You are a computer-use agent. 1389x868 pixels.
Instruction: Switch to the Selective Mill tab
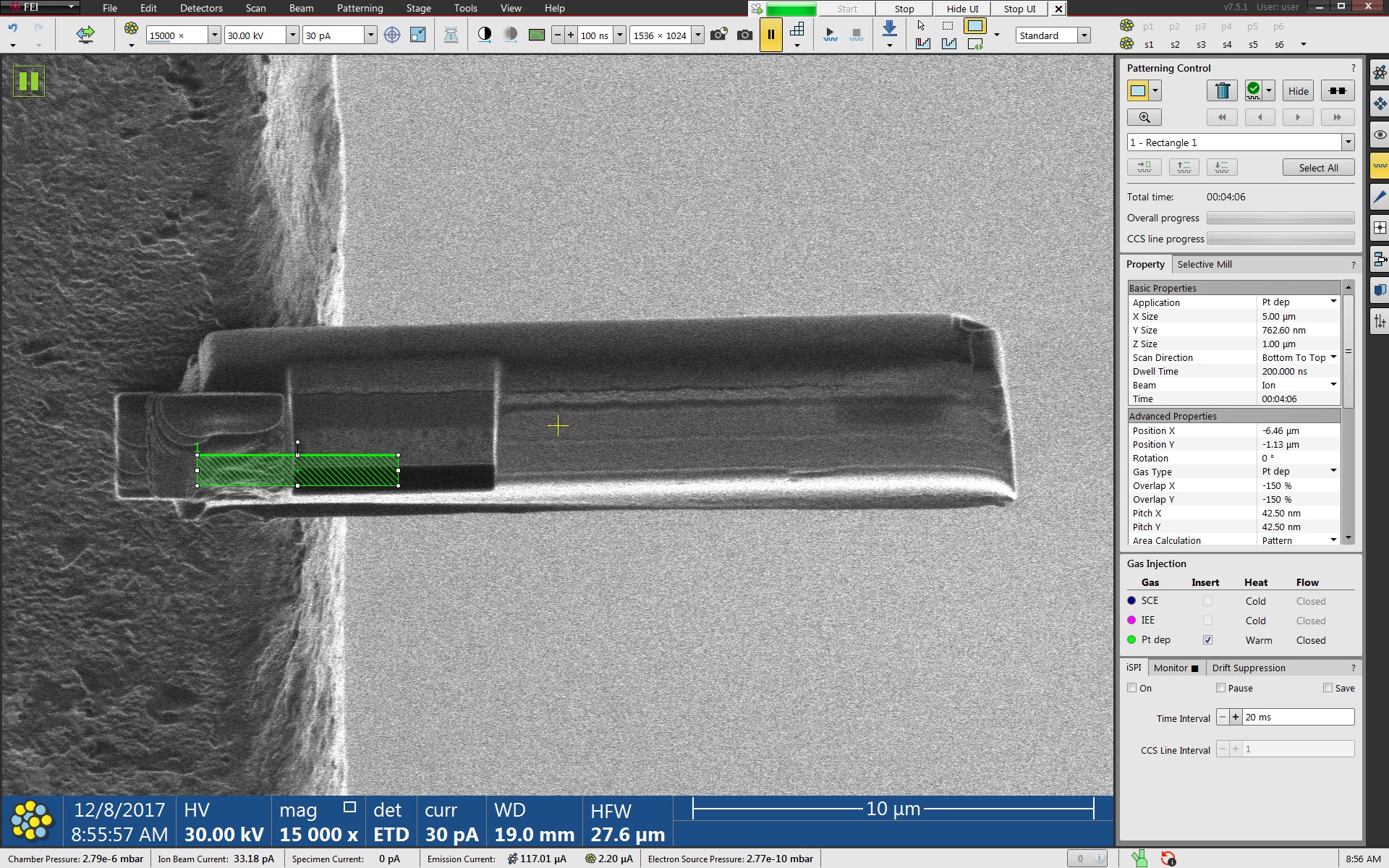pyautogui.click(x=1204, y=264)
